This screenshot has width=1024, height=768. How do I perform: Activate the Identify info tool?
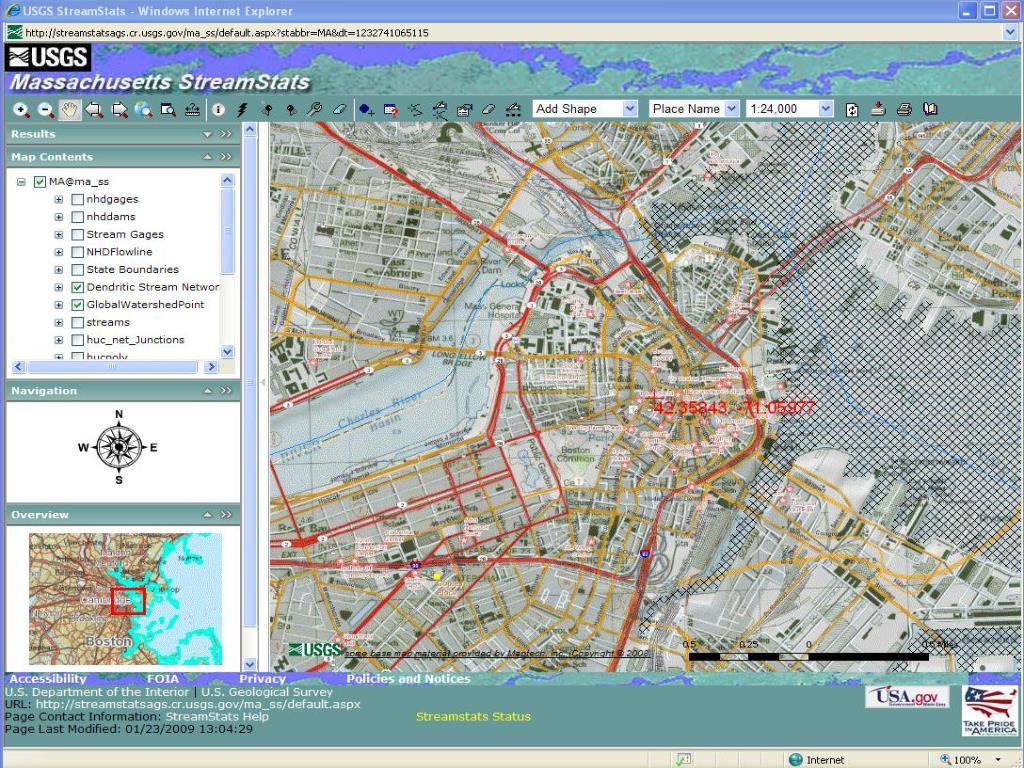218,110
